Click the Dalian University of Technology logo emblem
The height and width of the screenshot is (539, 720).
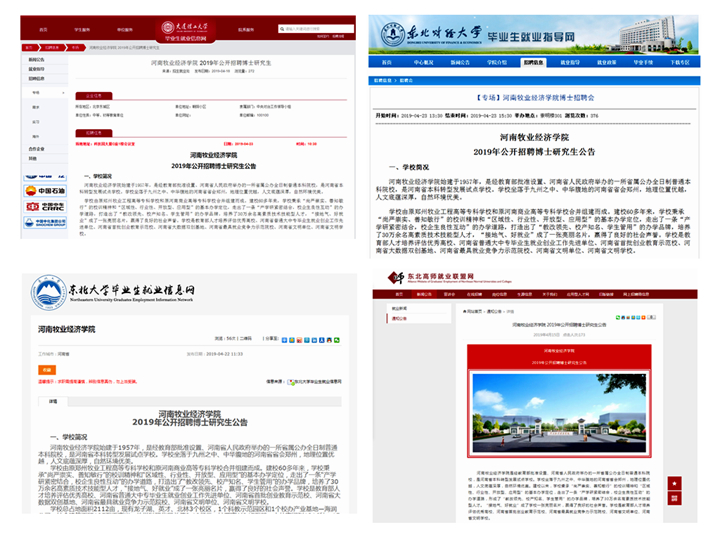point(167,28)
